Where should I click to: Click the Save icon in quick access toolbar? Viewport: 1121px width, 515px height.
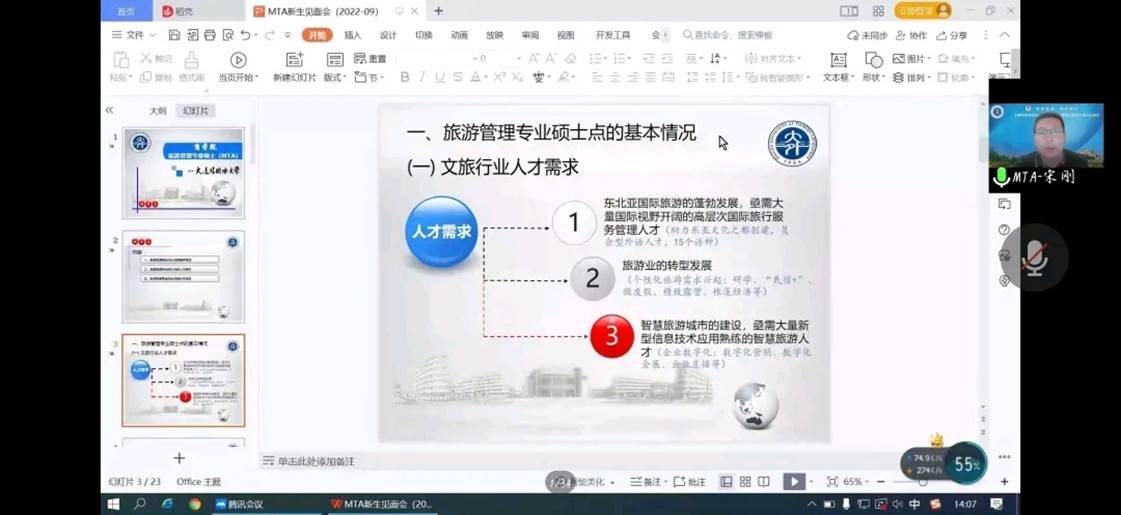tap(174, 35)
